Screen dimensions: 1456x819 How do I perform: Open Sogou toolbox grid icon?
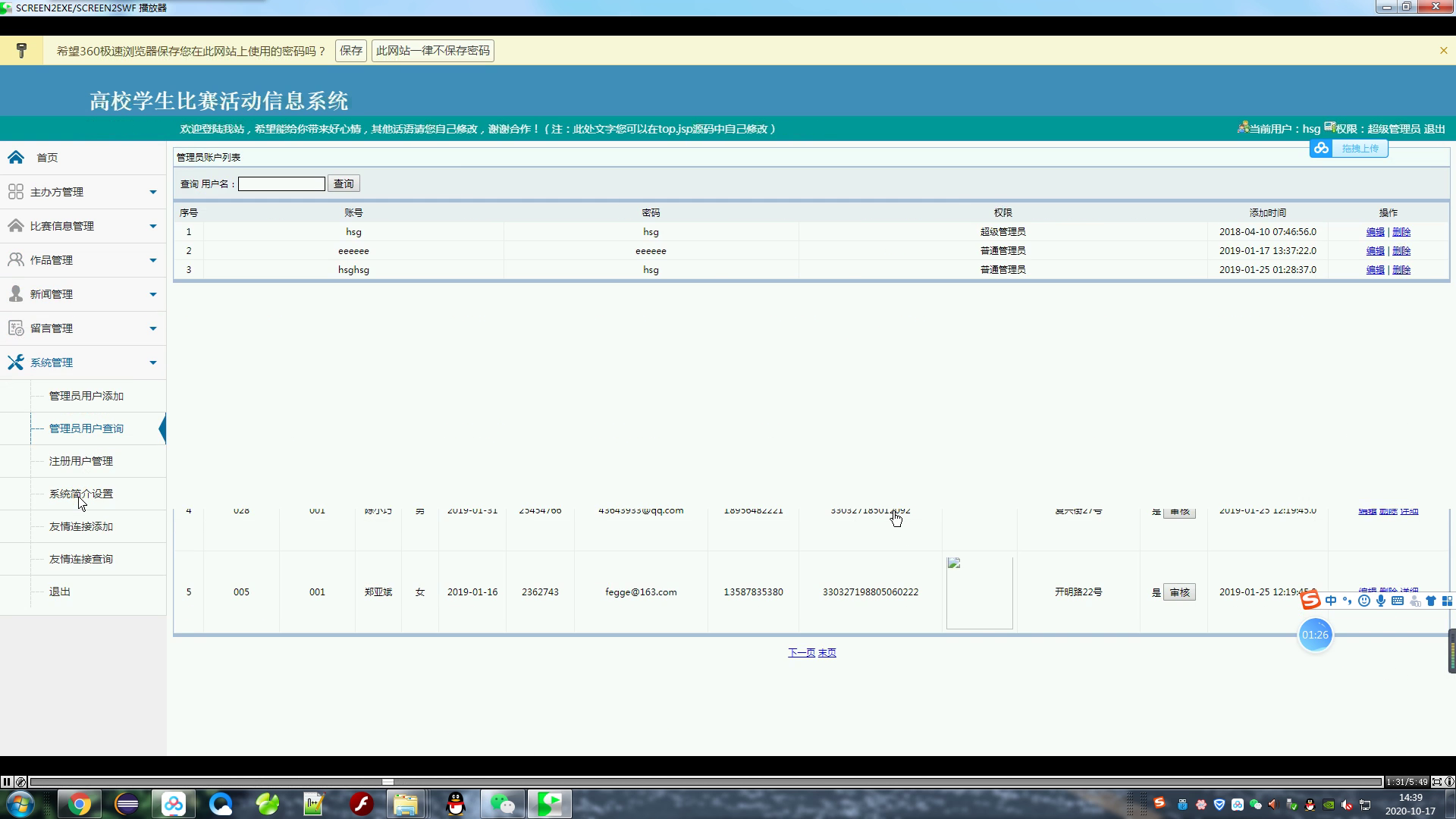[1447, 601]
